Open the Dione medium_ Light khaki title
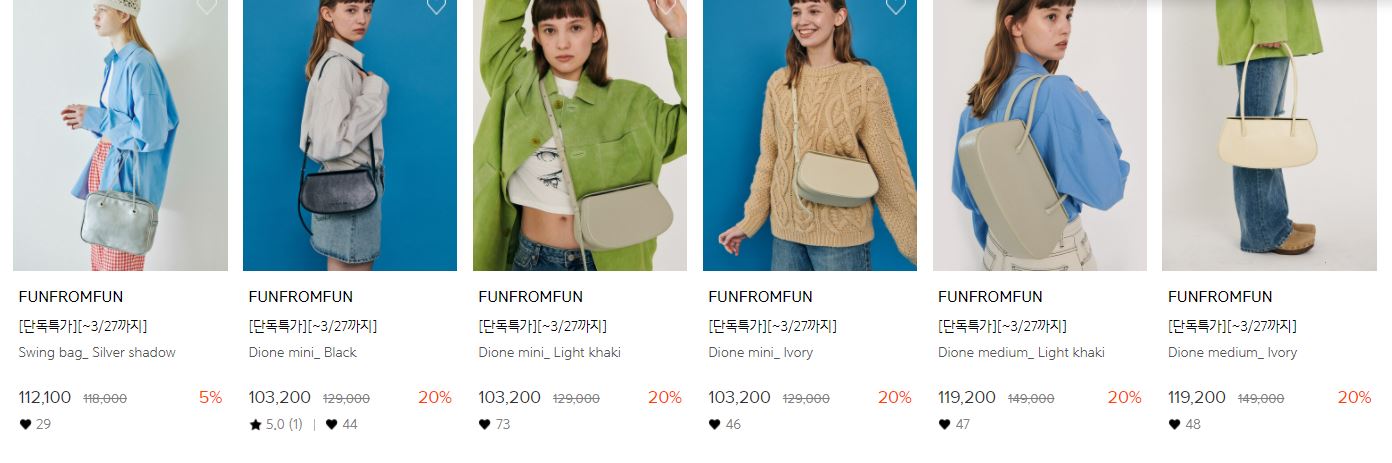This screenshot has width=1392, height=463. click(x=1021, y=352)
